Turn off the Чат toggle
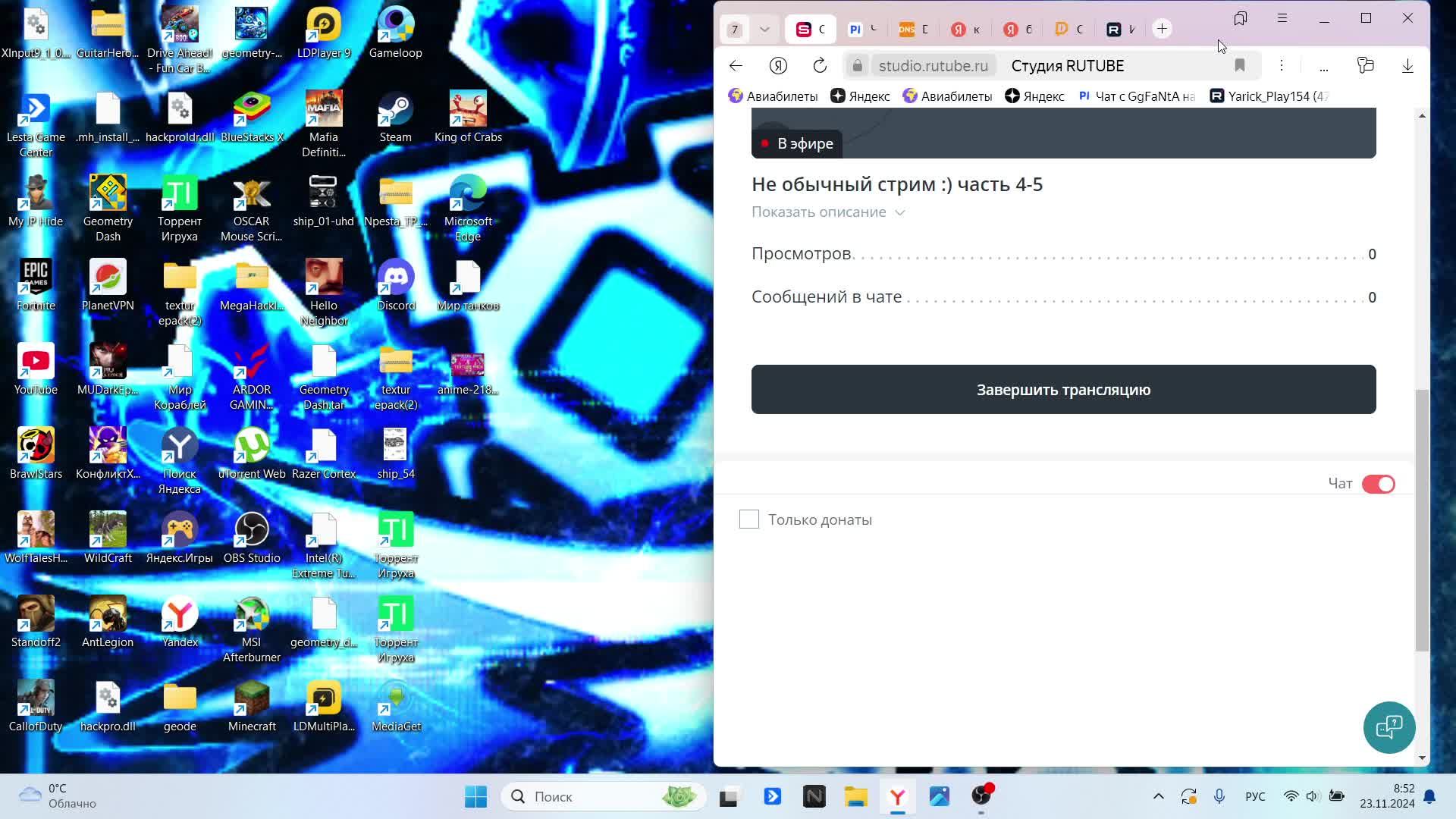The width and height of the screenshot is (1456, 819). pos(1378,484)
